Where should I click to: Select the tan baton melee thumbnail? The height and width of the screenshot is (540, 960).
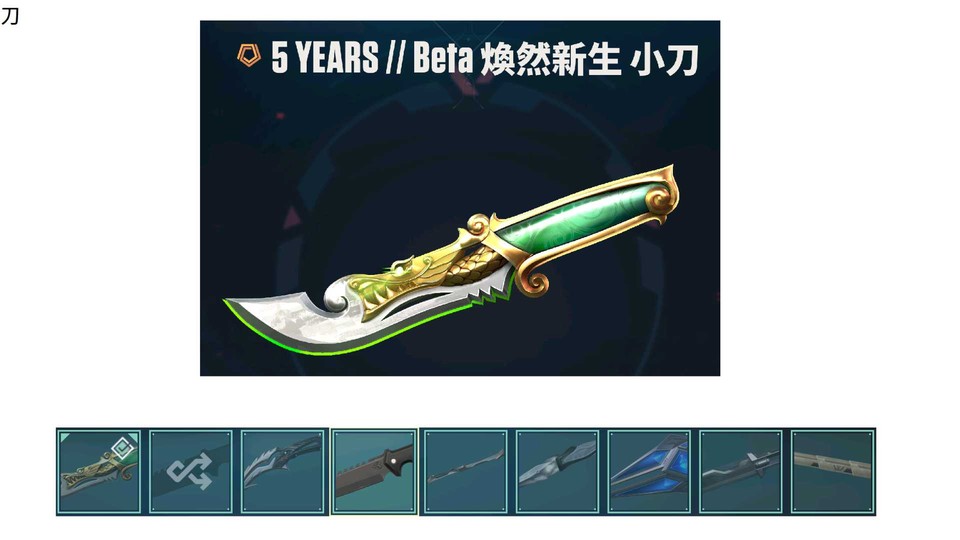coord(833,471)
